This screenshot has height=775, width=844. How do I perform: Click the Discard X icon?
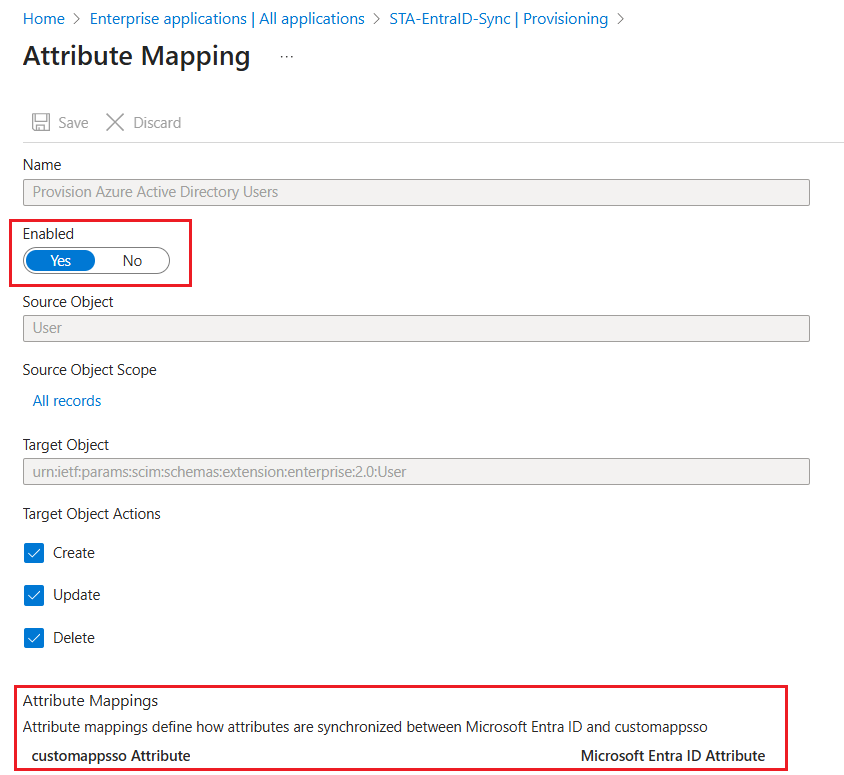click(115, 122)
